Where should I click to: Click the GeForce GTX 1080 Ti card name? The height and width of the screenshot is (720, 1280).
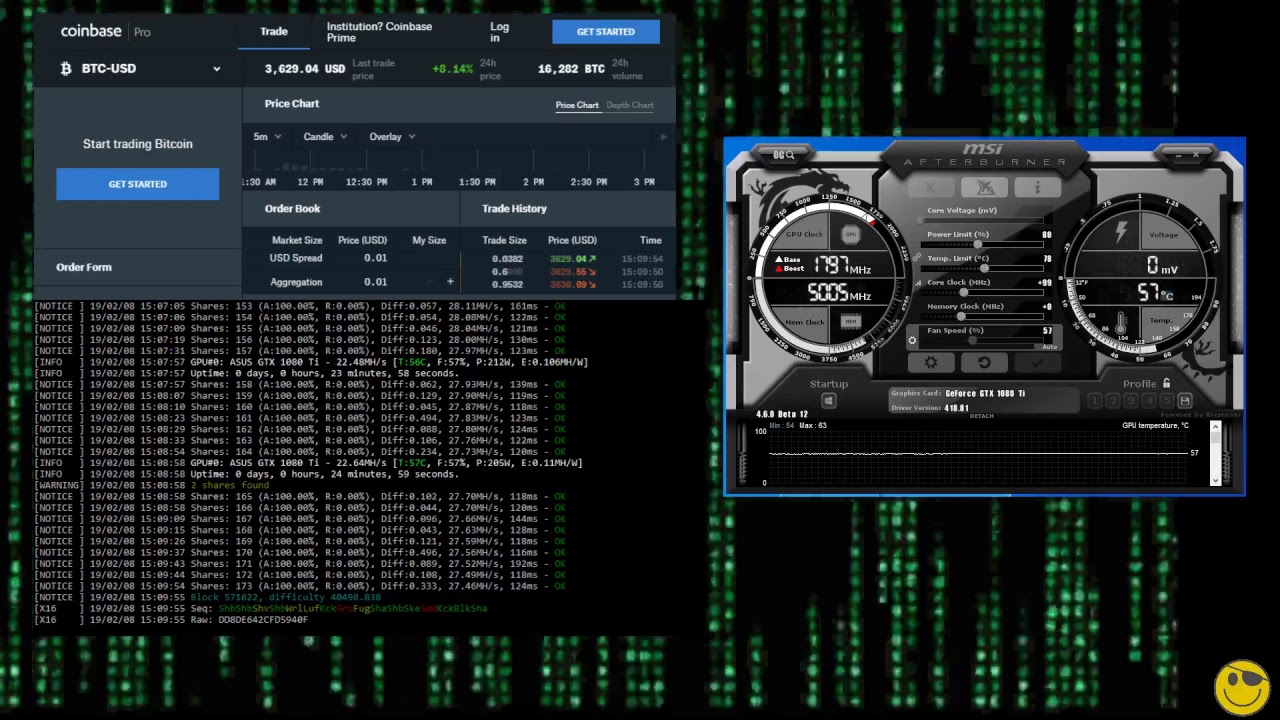point(985,393)
